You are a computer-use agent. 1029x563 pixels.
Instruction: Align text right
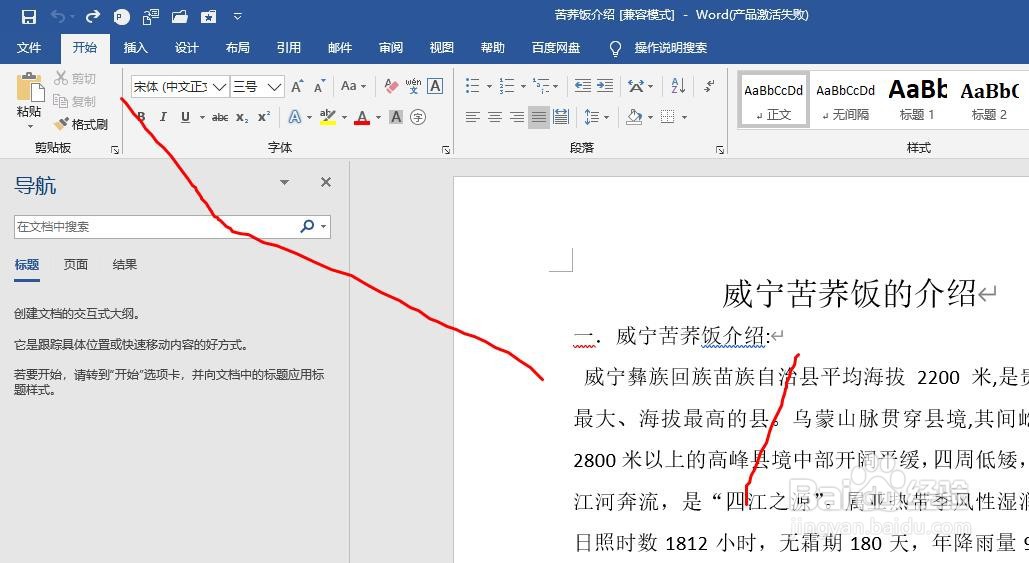[516, 117]
